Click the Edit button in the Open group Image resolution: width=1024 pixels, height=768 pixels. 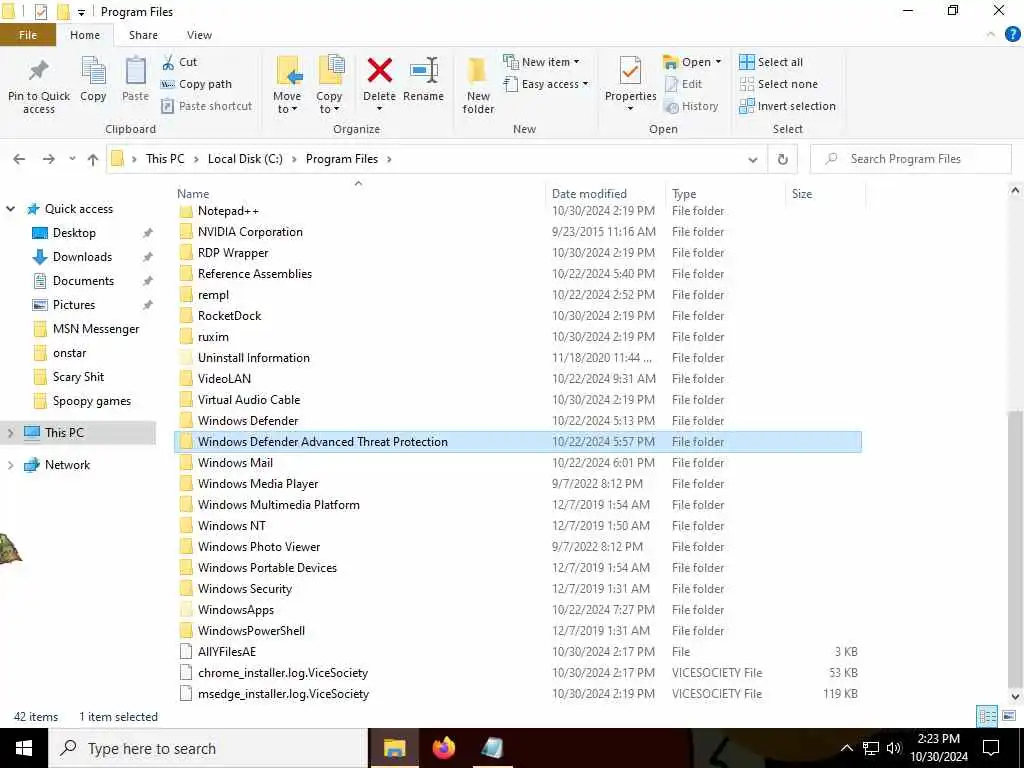683,84
